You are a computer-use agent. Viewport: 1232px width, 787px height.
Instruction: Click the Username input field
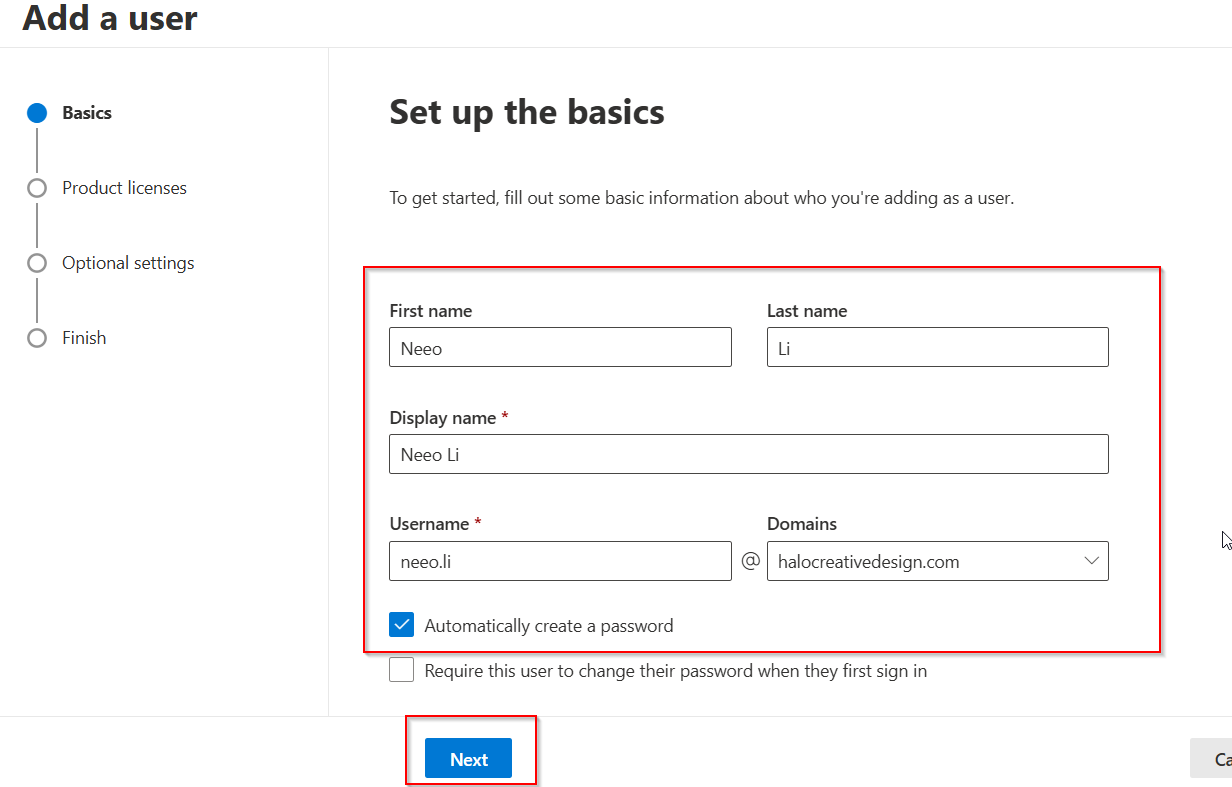560,561
